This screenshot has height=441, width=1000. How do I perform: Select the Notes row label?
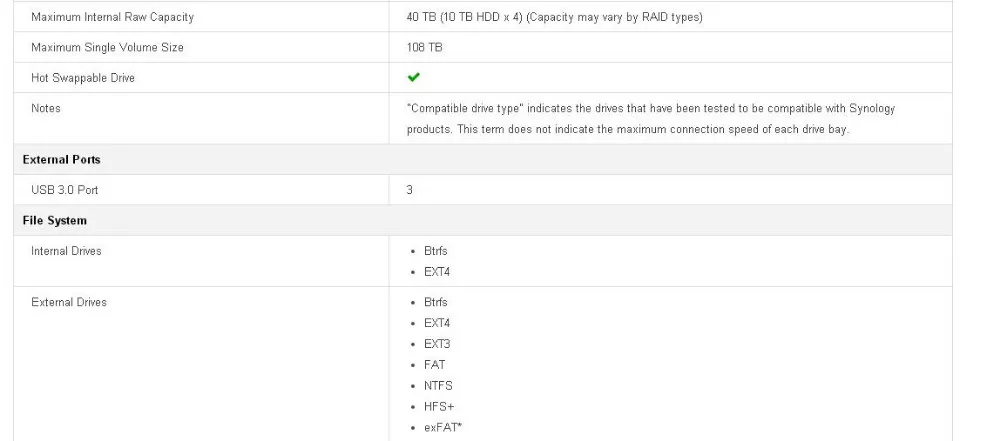tap(46, 108)
